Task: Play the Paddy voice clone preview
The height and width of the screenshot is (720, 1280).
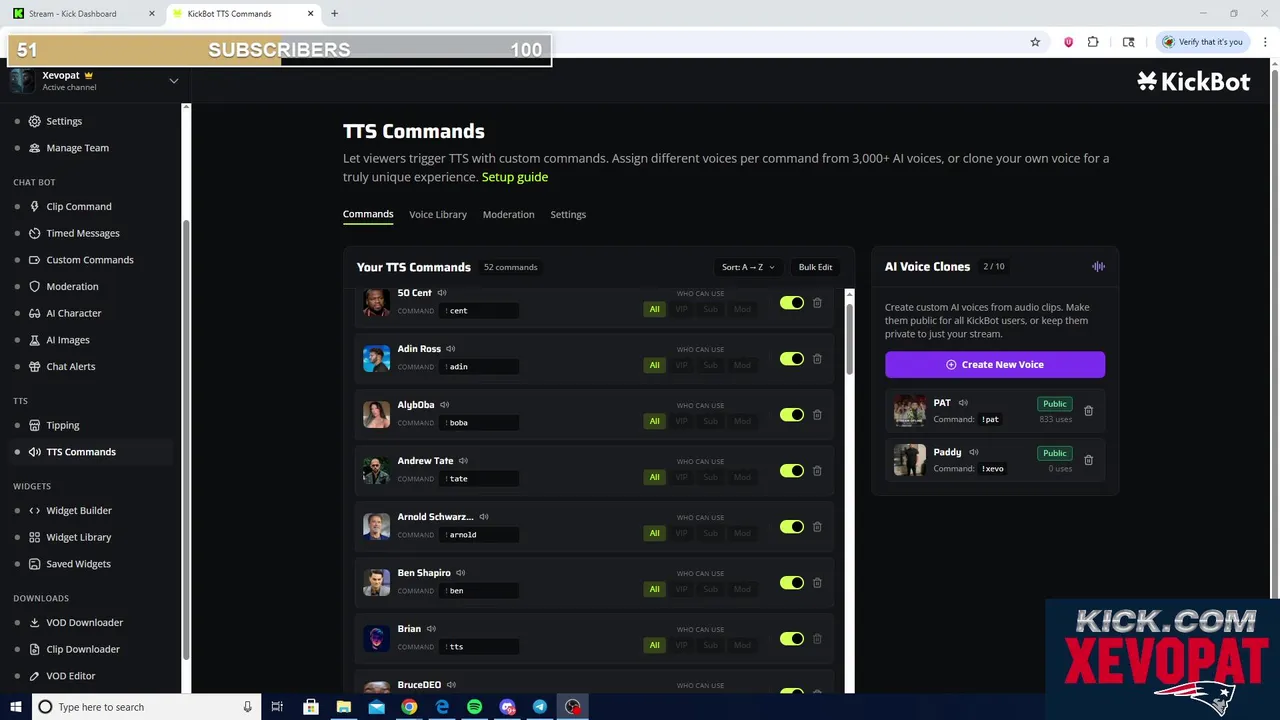Action: coord(973,452)
